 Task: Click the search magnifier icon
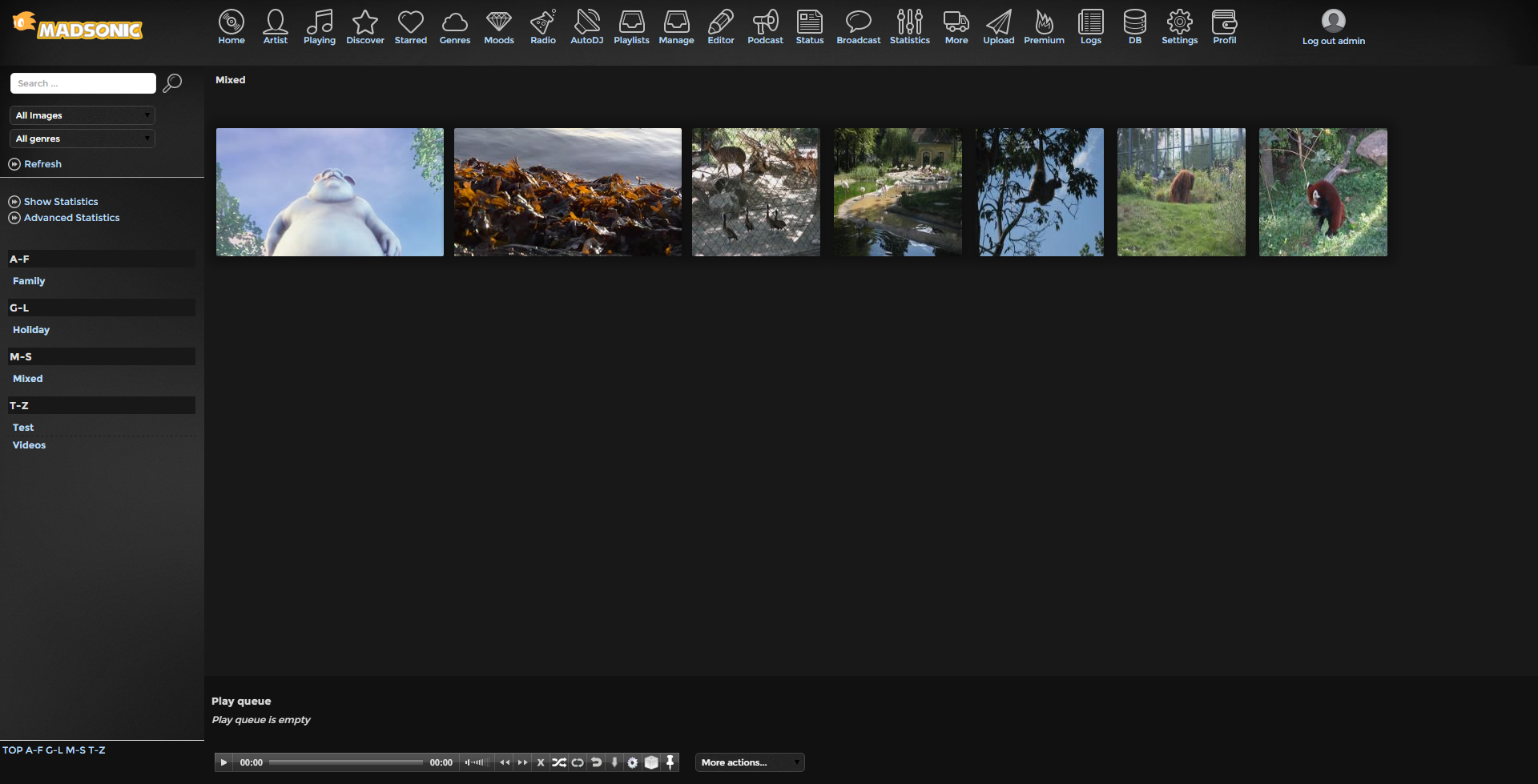pos(172,83)
